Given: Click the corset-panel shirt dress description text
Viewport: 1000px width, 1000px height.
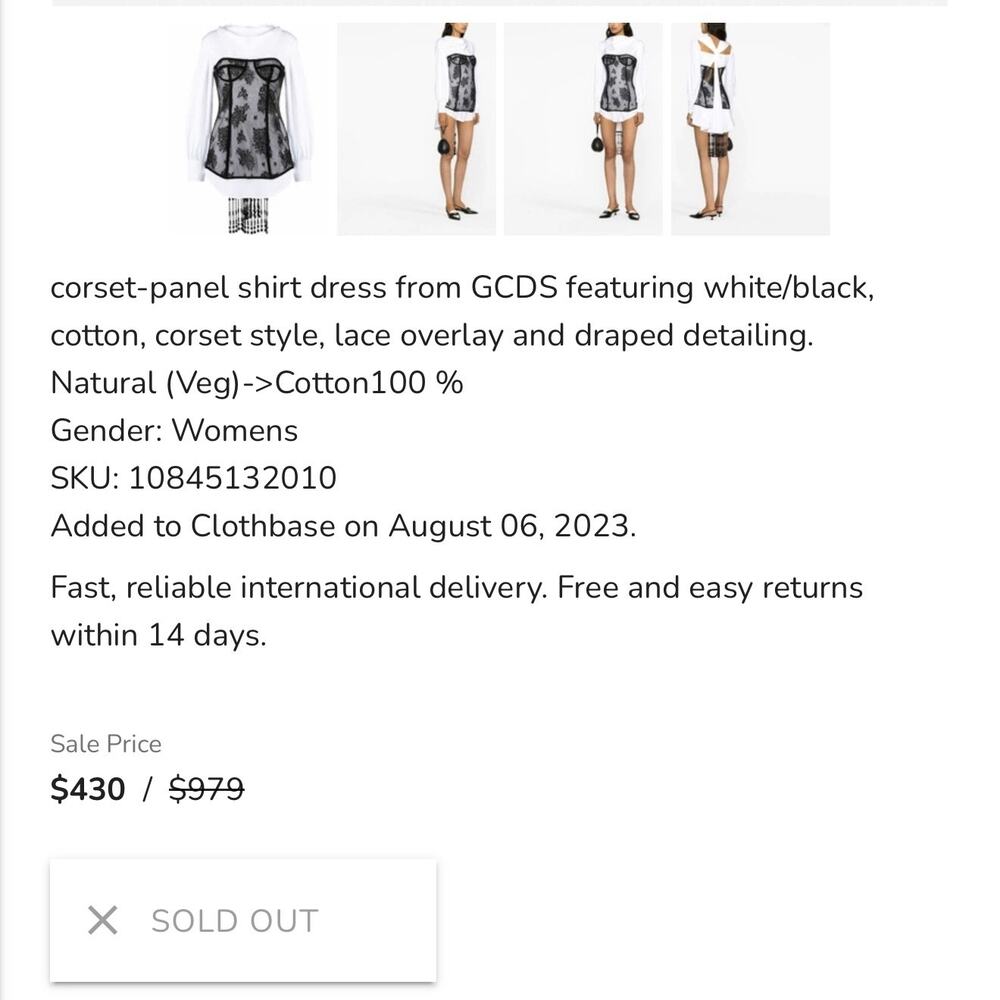Looking at the screenshot, I should pyautogui.click(x=462, y=311).
